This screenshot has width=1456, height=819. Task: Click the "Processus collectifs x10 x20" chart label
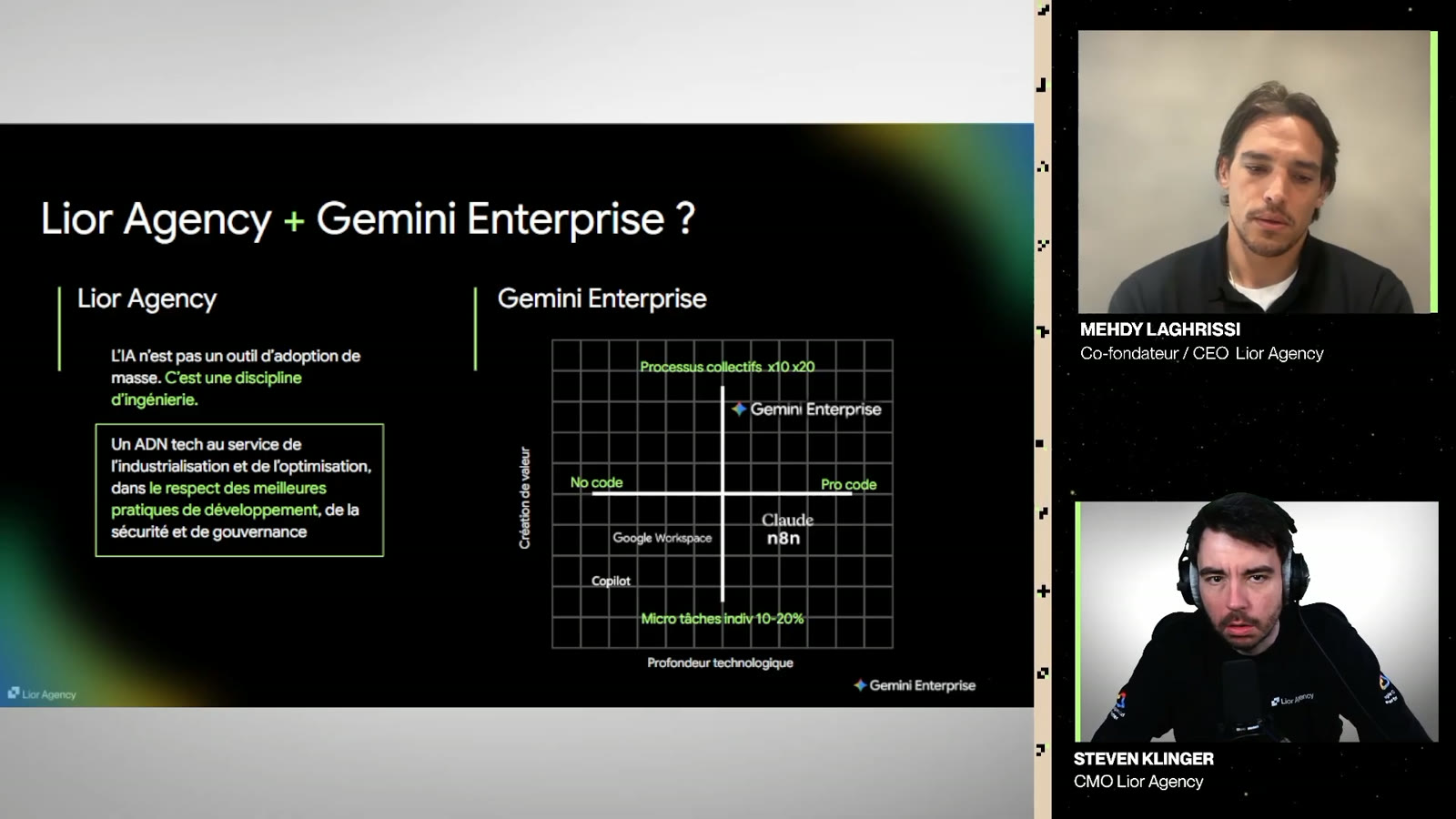tap(727, 367)
